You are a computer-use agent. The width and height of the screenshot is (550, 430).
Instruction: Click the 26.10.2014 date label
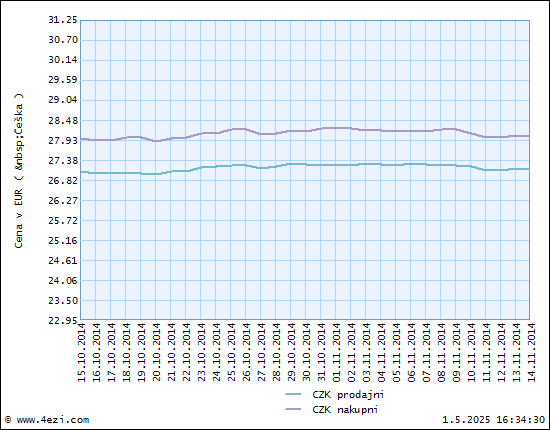click(246, 352)
